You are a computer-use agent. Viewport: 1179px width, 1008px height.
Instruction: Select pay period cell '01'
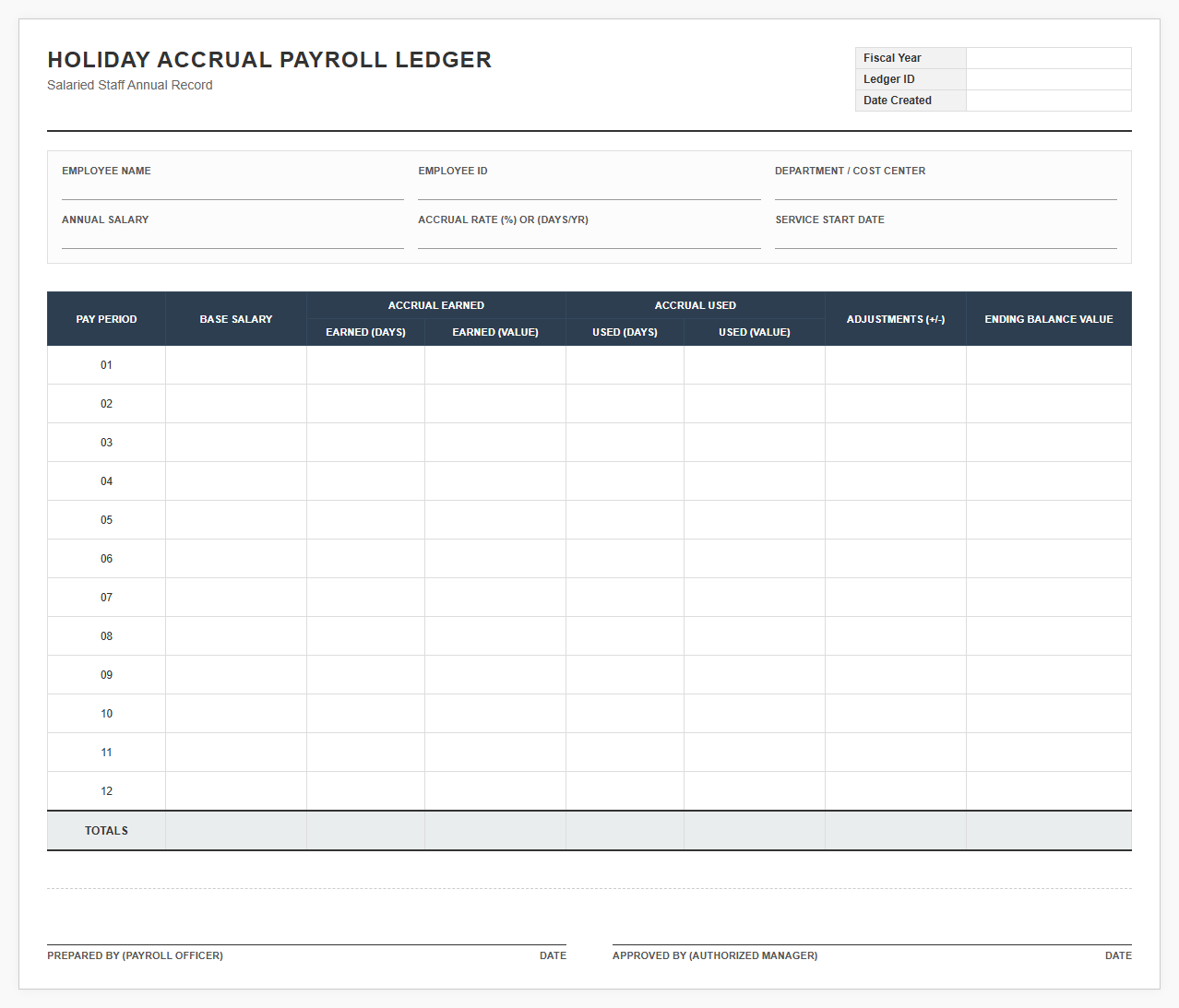tap(106, 365)
